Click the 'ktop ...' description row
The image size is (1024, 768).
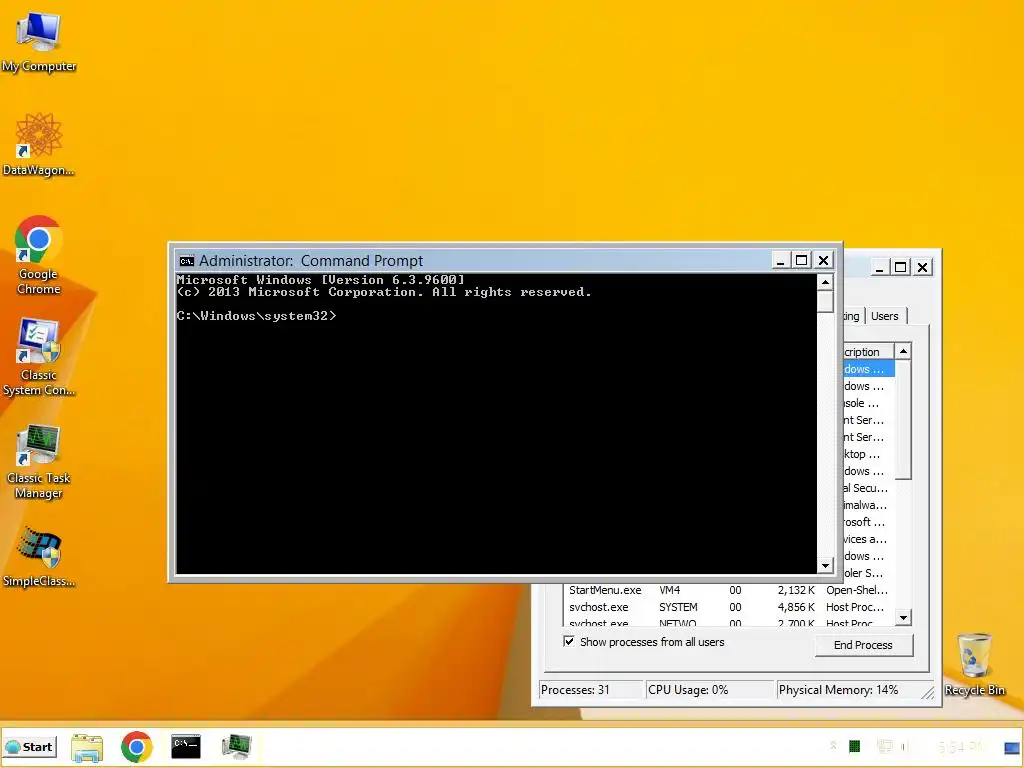[868, 454]
